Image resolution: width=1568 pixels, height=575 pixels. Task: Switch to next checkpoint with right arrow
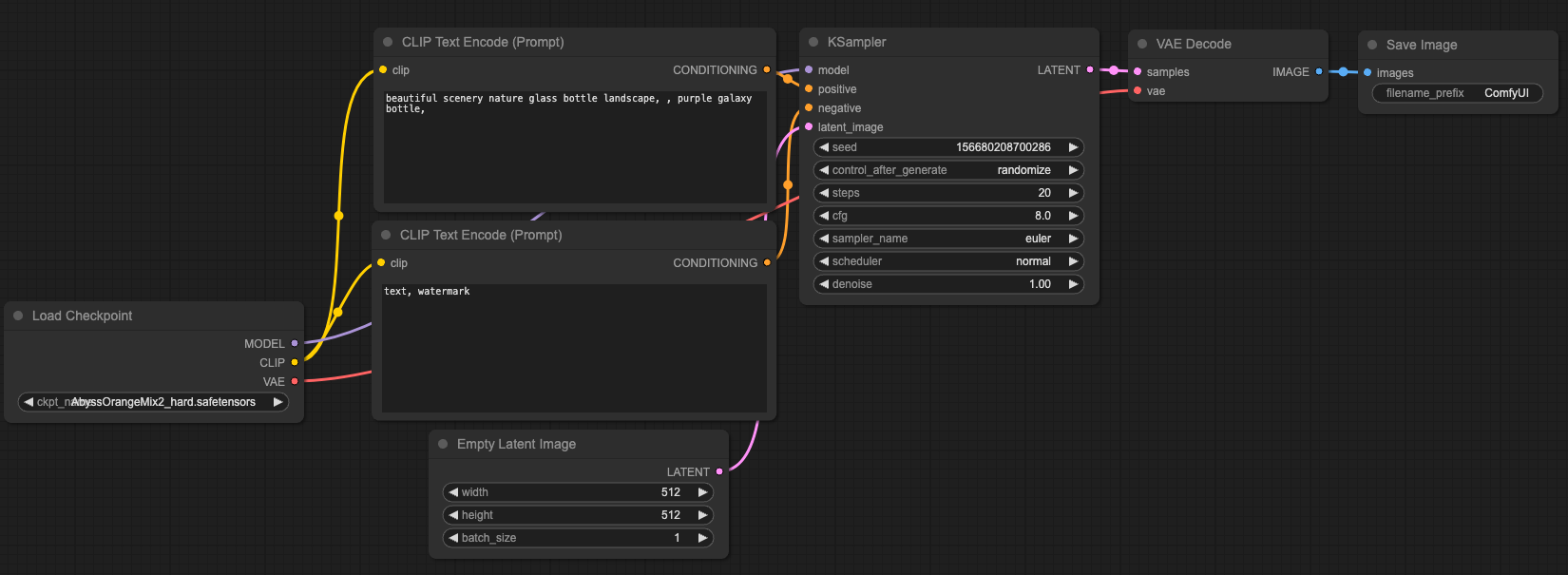pos(277,402)
